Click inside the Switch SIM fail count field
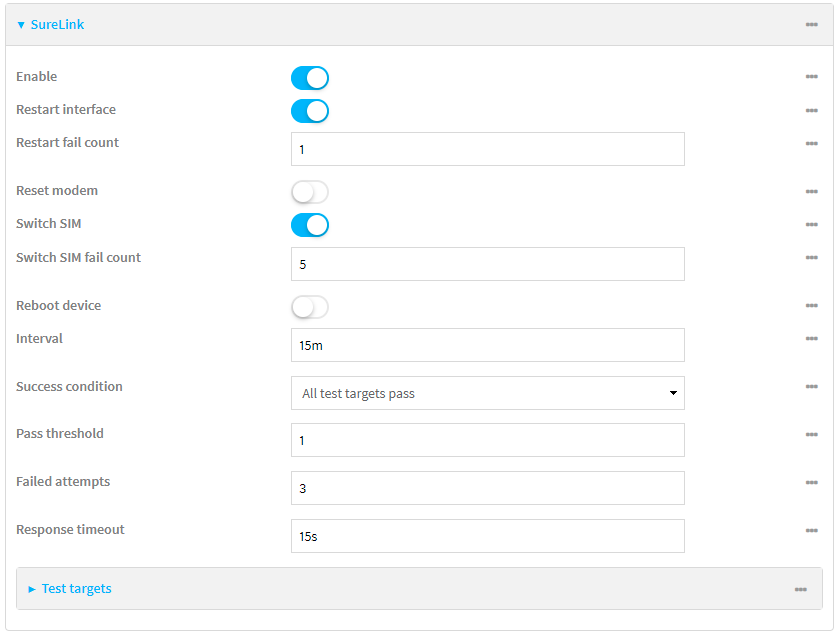Viewport: 836px width, 634px height. [487, 263]
